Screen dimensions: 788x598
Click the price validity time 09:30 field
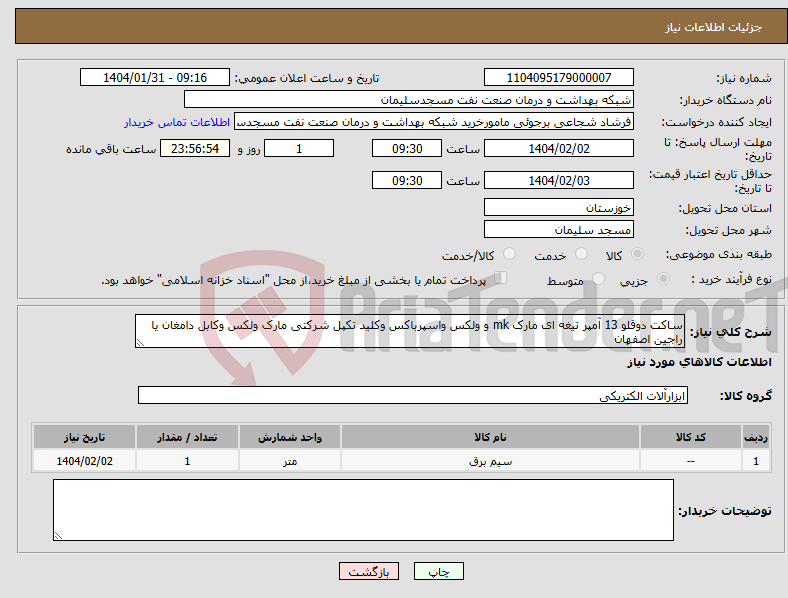coord(407,180)
